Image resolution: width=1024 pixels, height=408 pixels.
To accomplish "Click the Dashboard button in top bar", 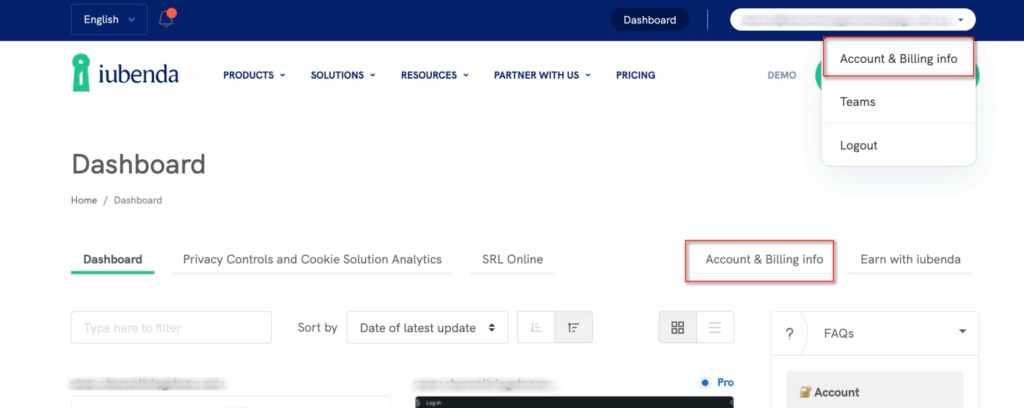I will [649, 19].
